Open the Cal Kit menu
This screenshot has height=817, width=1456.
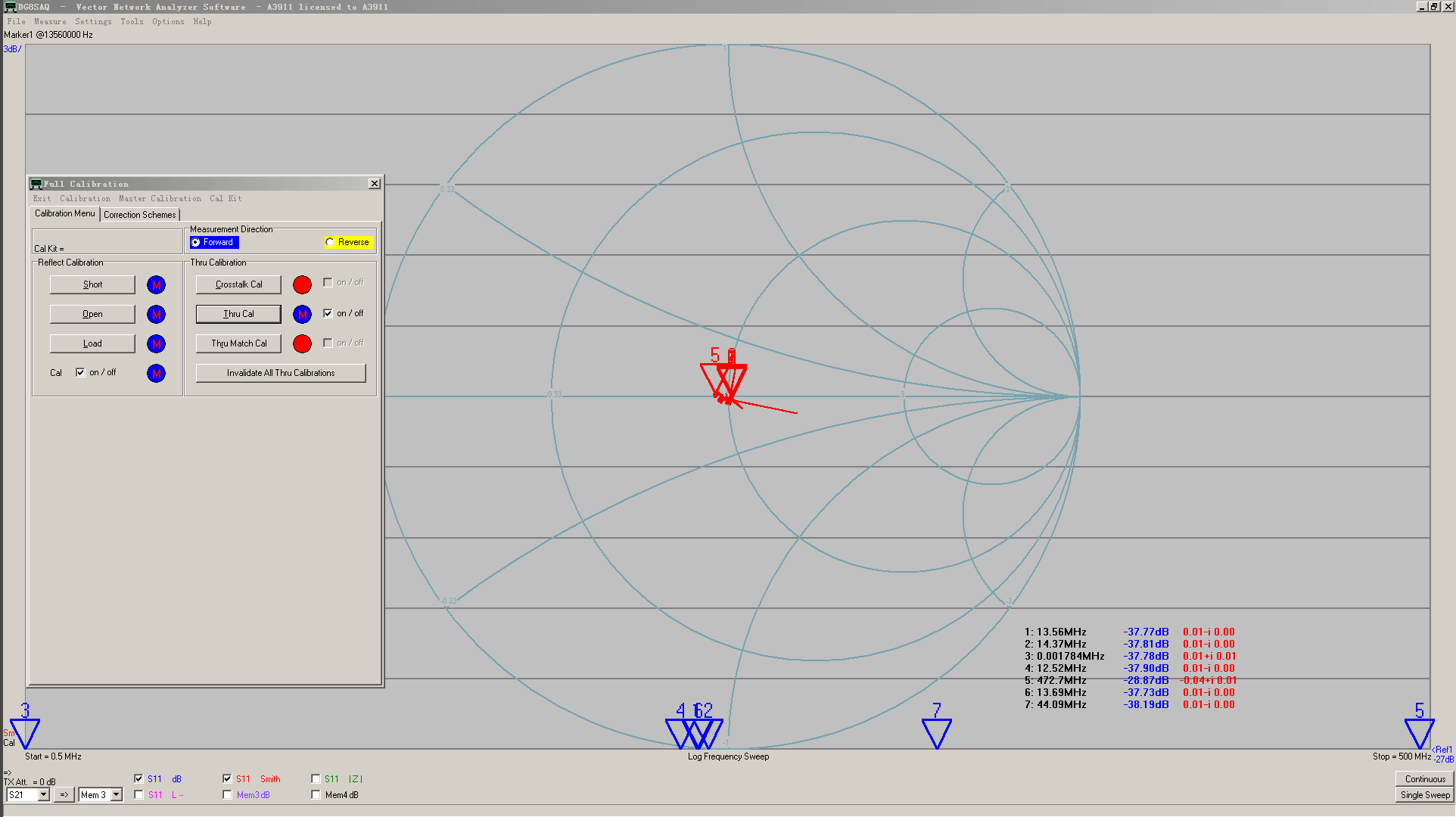point(226,198)
